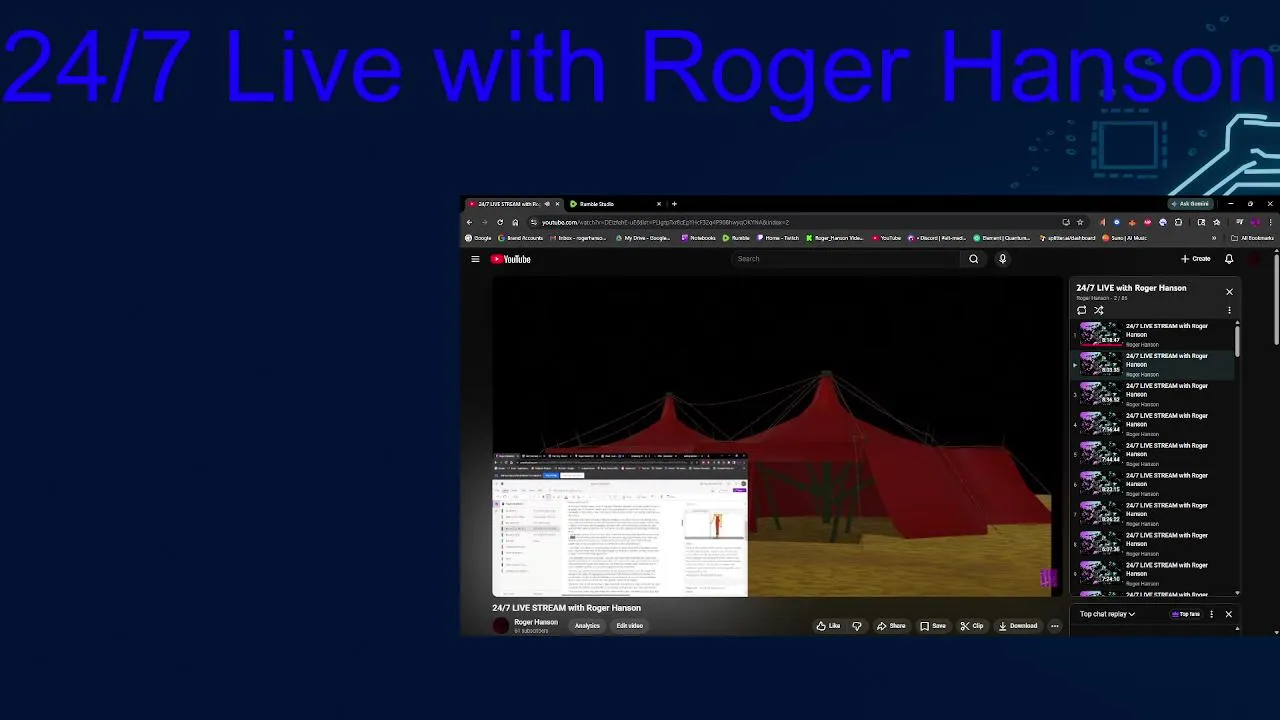
Task: Open the YouTube account avatar menu
Action: [1254, 259]
